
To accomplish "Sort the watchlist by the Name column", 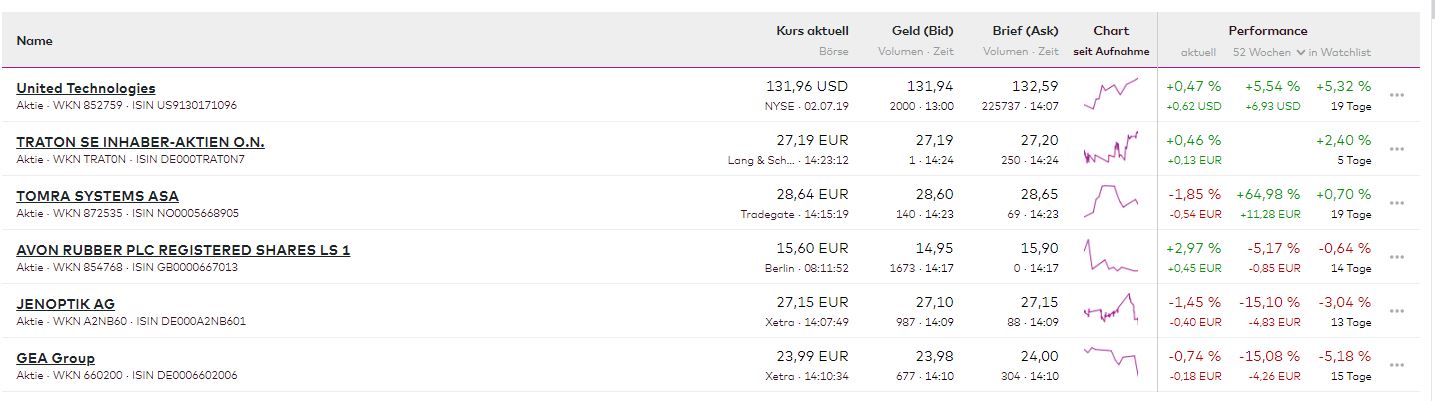I will 34,41.
